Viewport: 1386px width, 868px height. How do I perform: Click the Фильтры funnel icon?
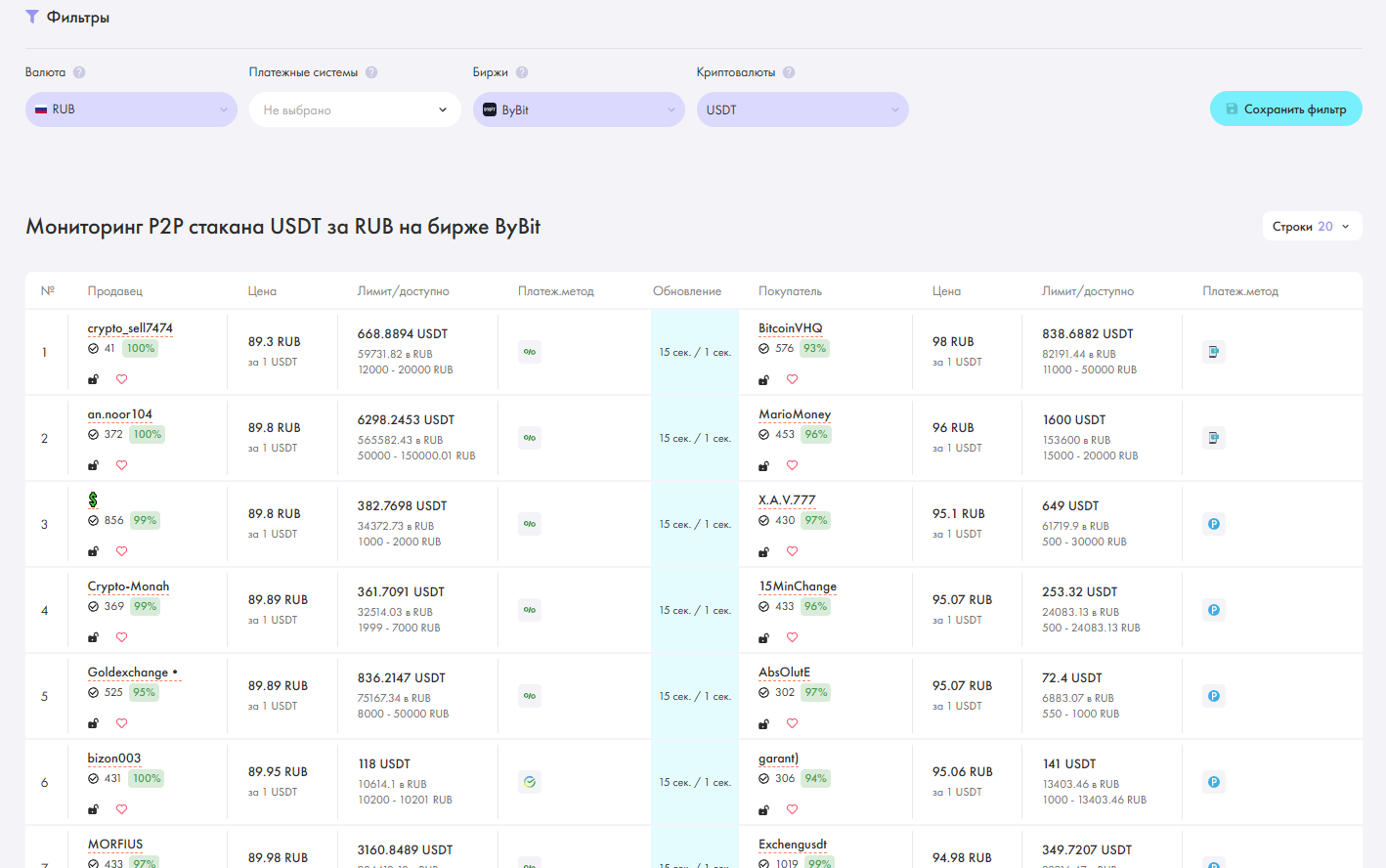32,17
